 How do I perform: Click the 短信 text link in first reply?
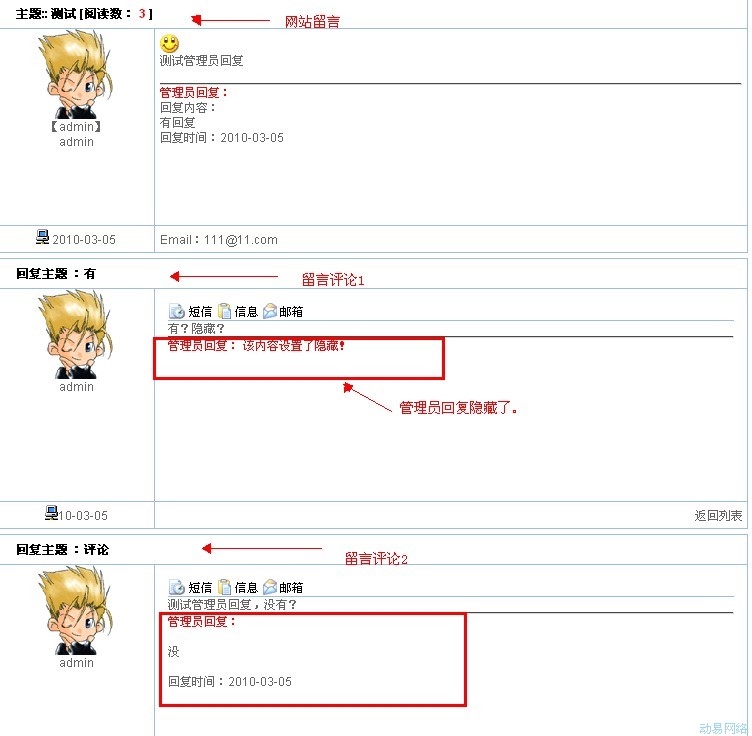(200, 312)
